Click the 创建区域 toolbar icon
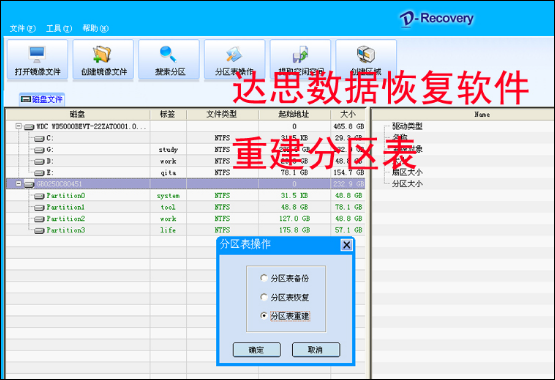555x380 pixels. pyautogui.click(x=366, y=54)
